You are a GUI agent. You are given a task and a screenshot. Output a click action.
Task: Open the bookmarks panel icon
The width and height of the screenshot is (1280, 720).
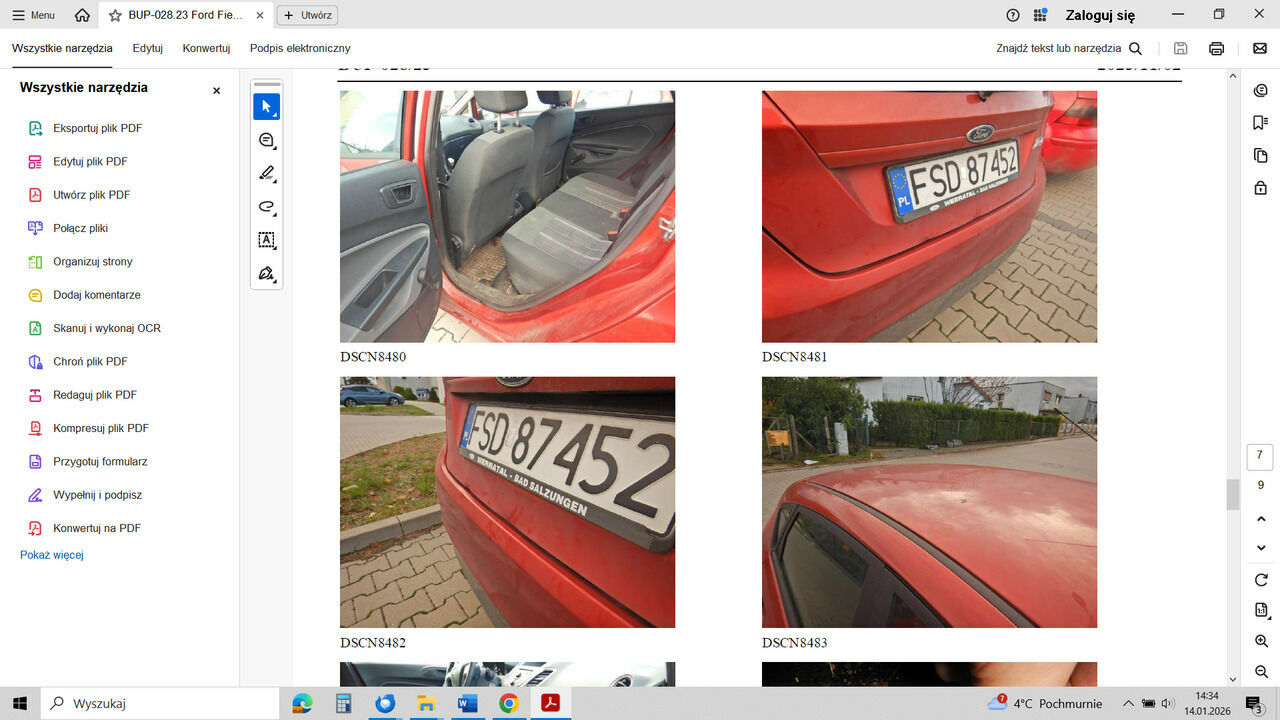(1260, 123)
